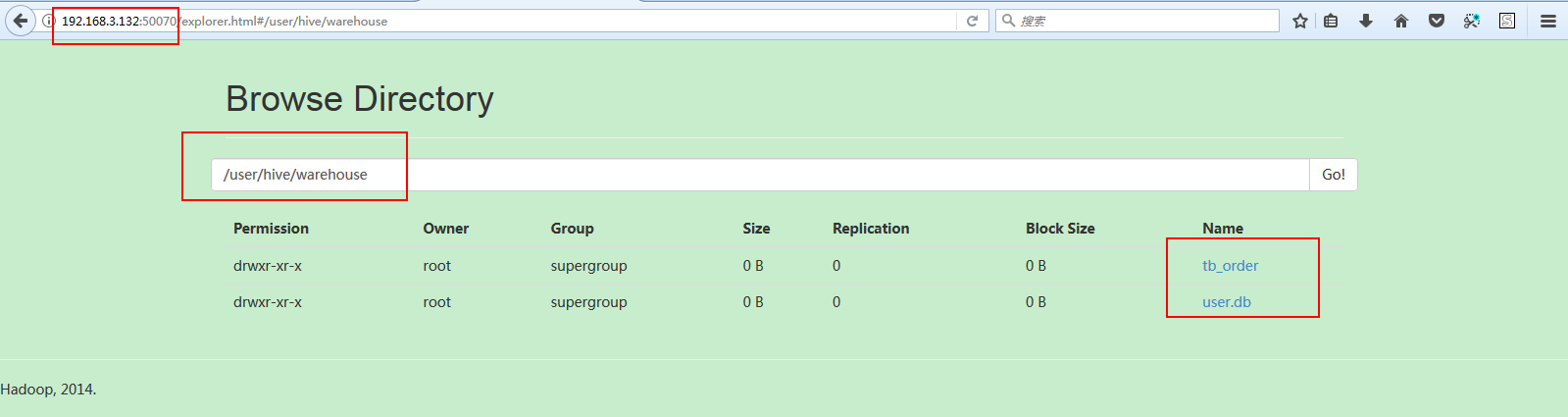
Task: Click drwxr-xr-x permission in tb_order row
Action: coord(268,266)
